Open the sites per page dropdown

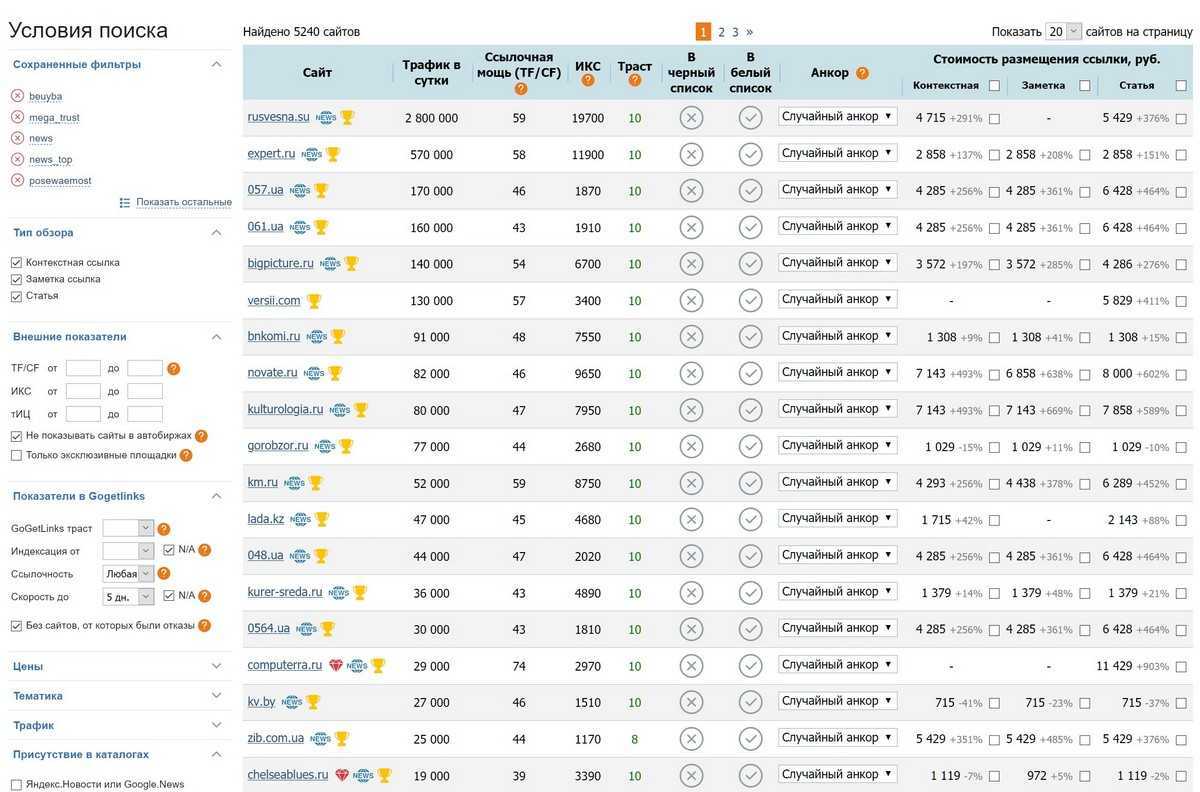[x=1063, y=31]
